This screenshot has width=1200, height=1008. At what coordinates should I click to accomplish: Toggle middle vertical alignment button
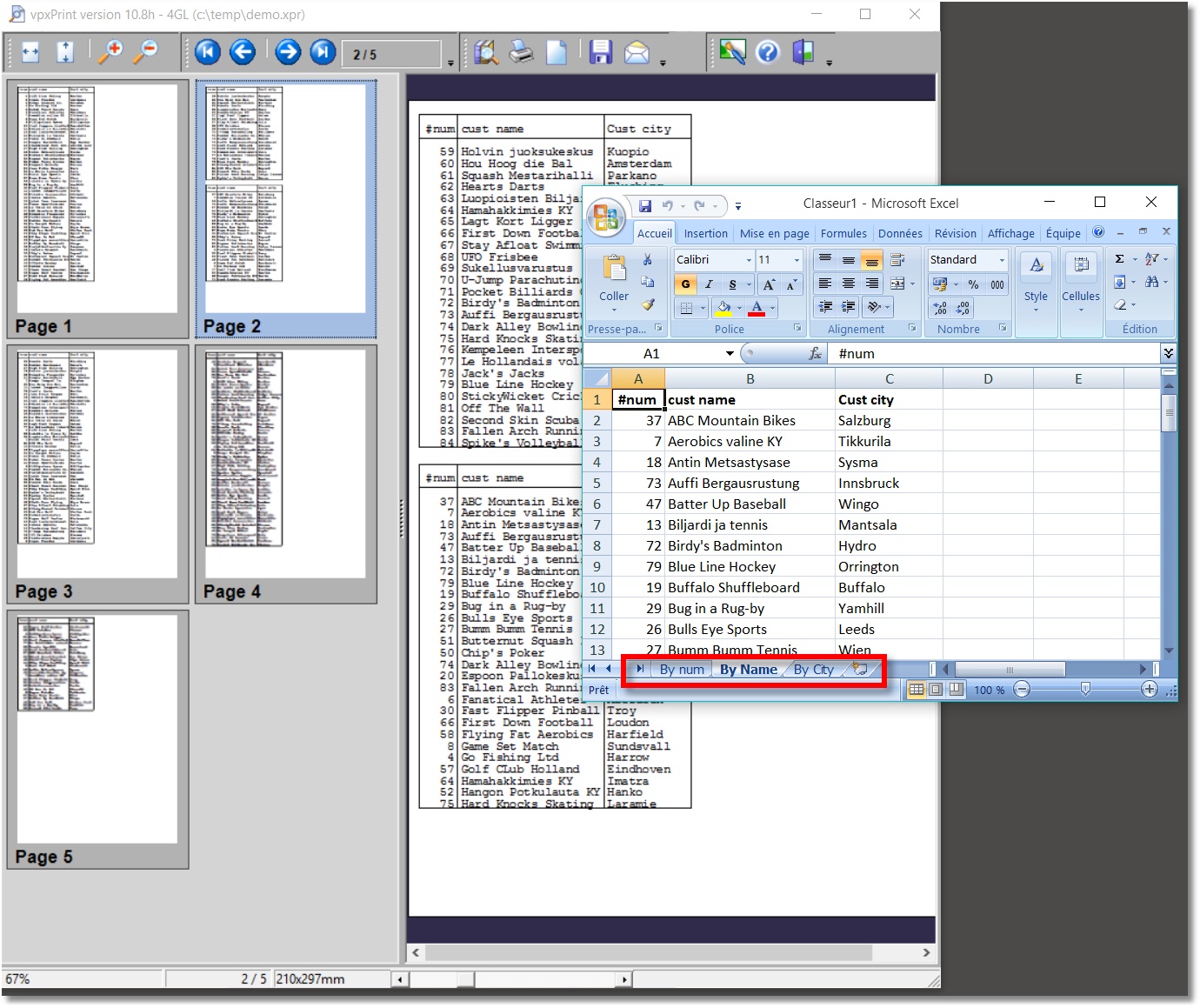pyautogui.click(x=848, y=260)
